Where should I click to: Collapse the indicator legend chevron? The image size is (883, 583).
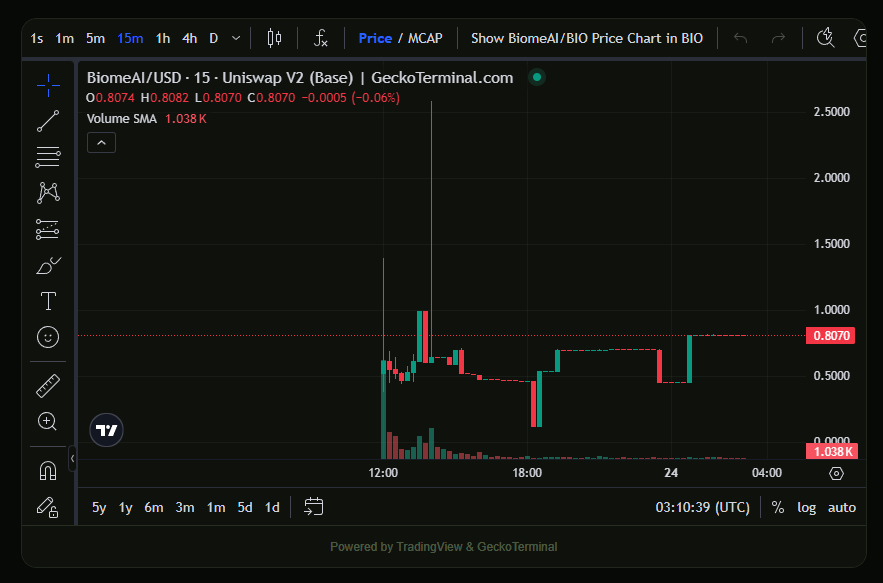pos(101,143)
